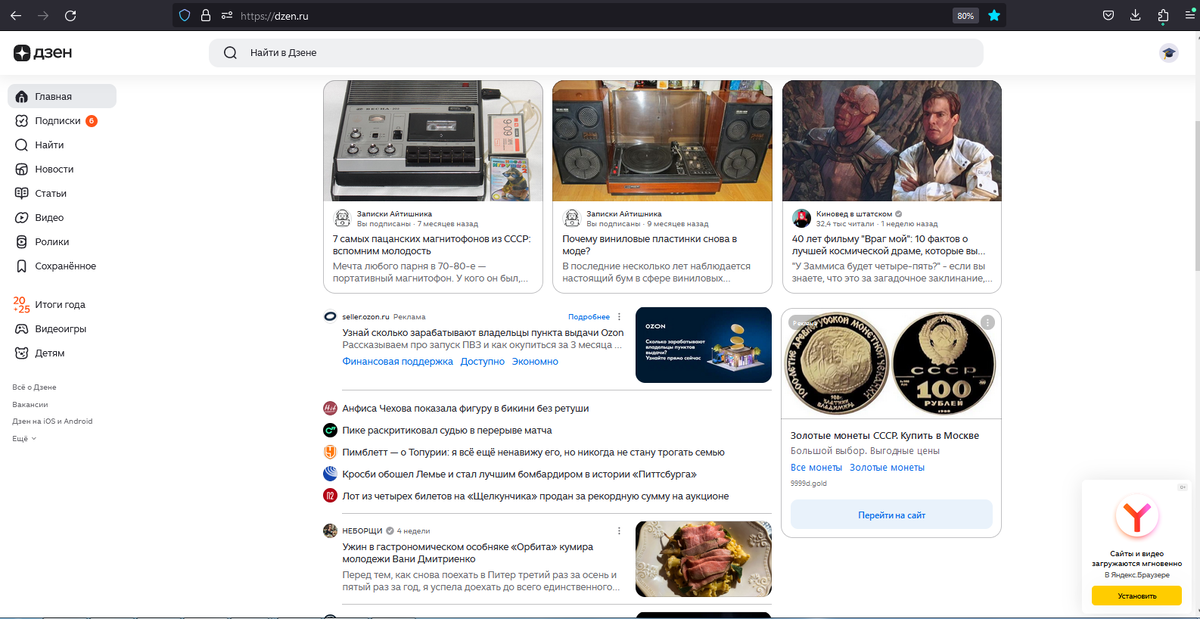Open three-dot menu on Ozon ad
This screenshot has height=619, width=1200.
coord(619,317)
